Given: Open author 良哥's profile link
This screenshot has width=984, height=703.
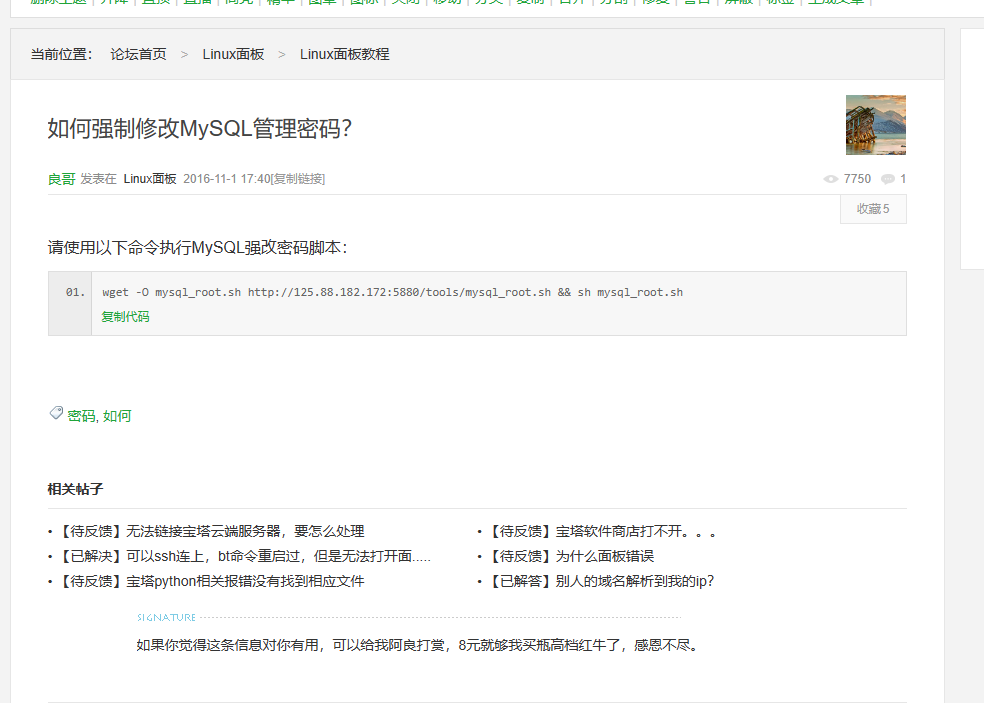Looking at the screenshot, I should point(61,179).
